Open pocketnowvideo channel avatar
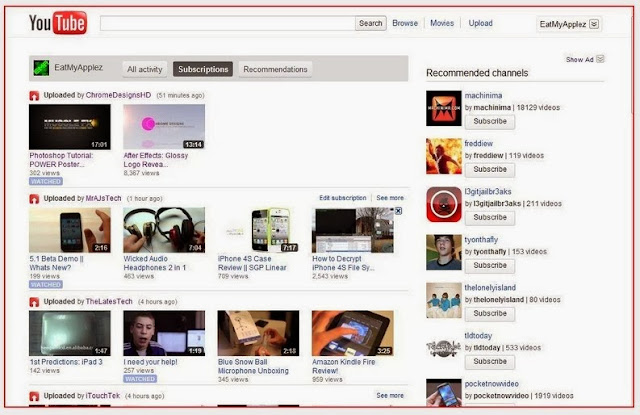This screenshot has height=415, width=640. pyautogui.click(x=444, y=393)
